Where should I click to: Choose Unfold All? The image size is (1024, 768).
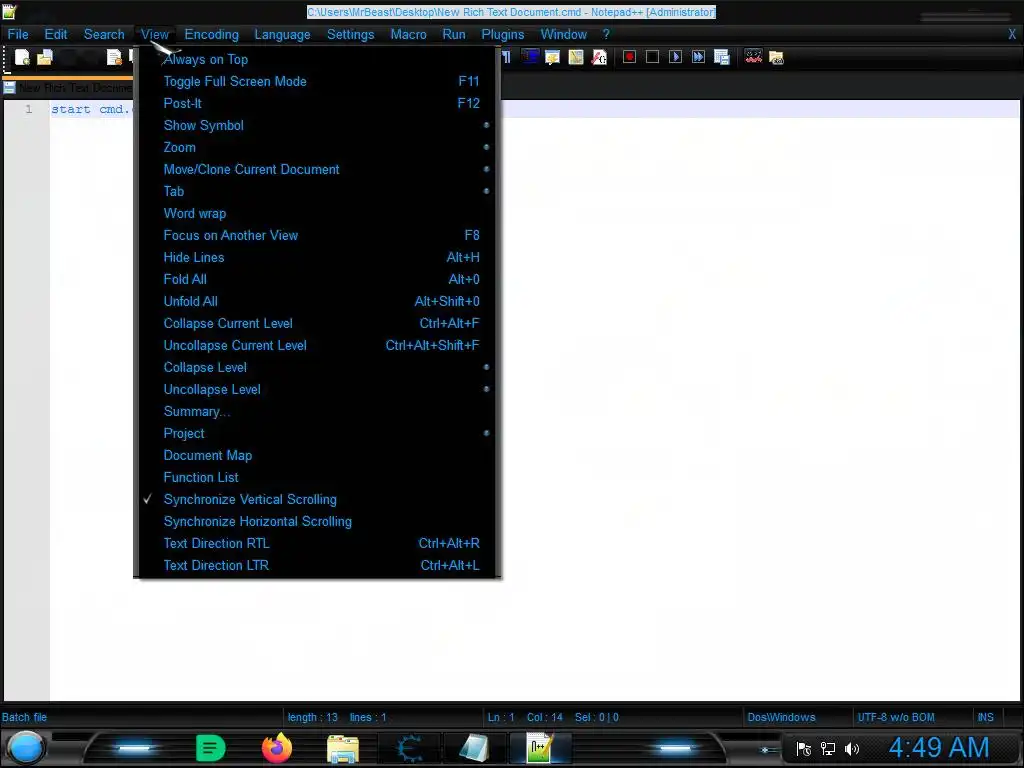[x=317, y=302]
